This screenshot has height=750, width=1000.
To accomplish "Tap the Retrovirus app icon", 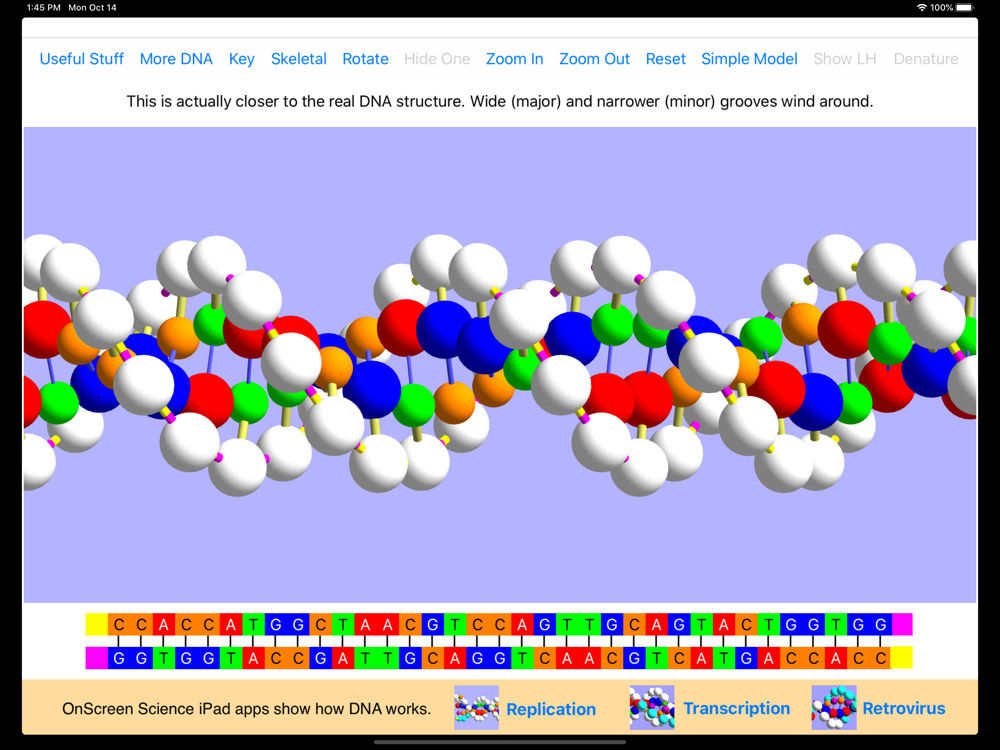I will point(834,708).
